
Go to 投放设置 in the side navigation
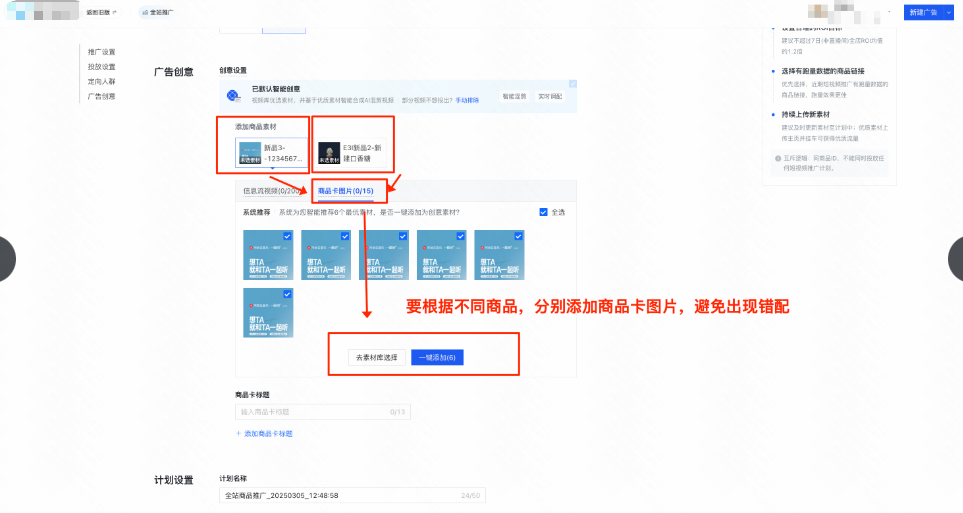[x=101, y=67]
